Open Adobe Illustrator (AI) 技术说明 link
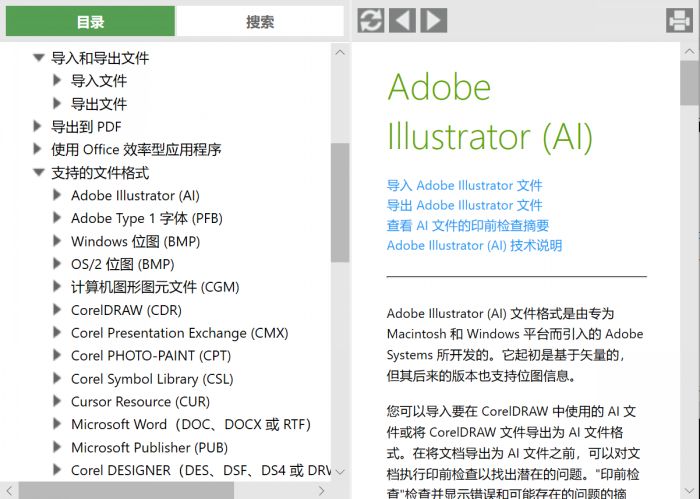Viewport: 700px width, 499px height. [474, 245]
